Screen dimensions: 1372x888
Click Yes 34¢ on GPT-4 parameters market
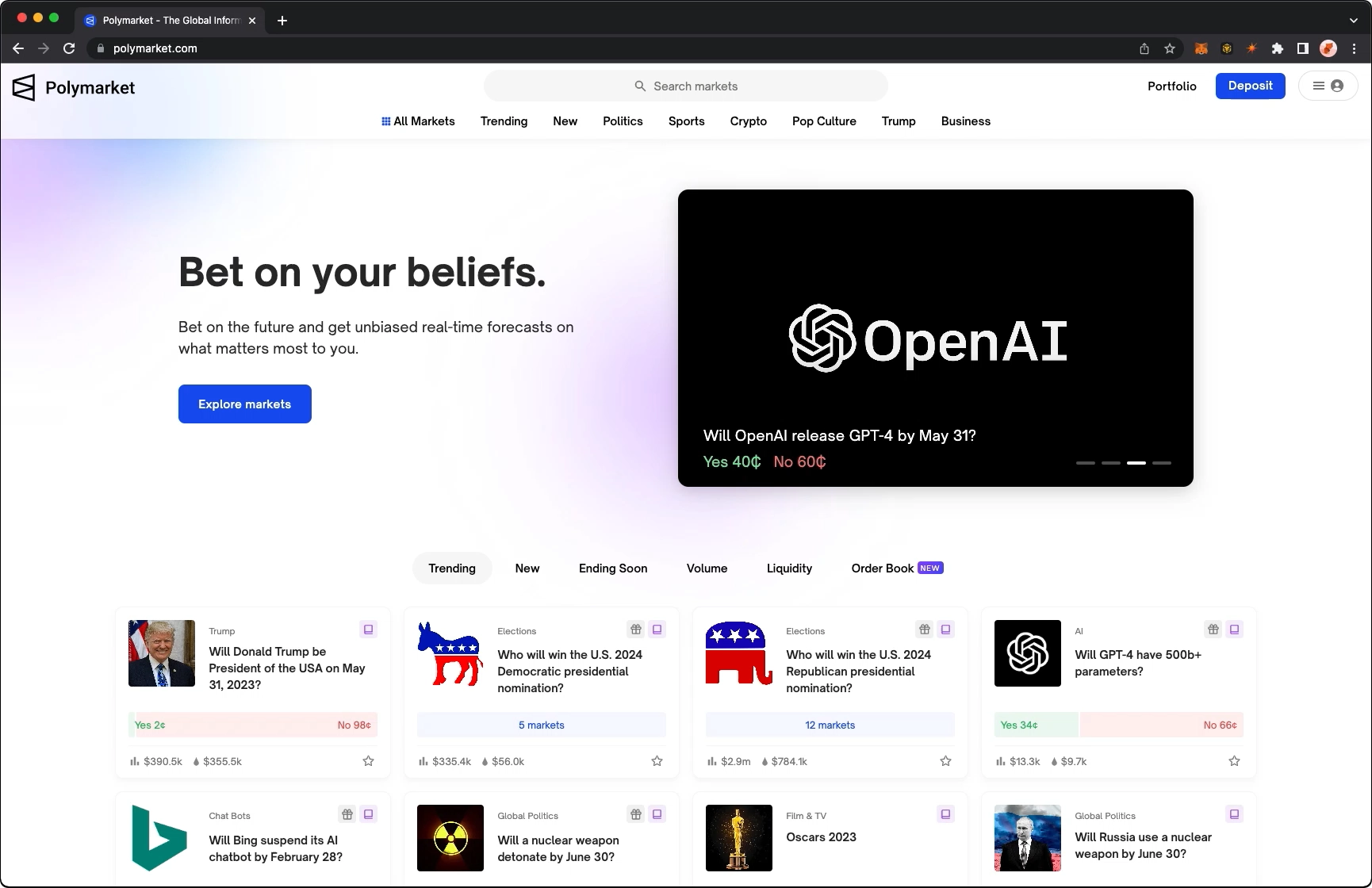tap(1036, 725)
